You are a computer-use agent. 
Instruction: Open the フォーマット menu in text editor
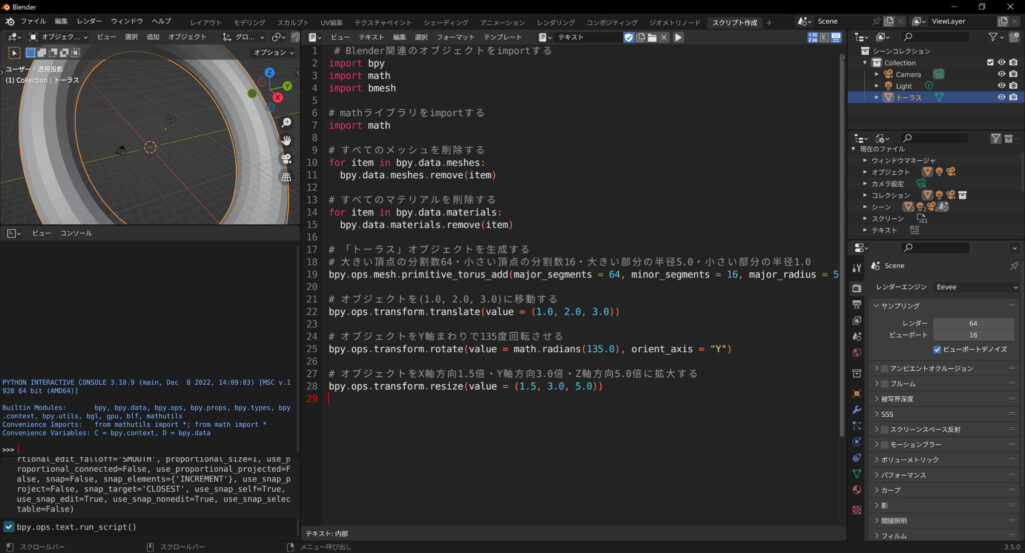pos(455,37)
